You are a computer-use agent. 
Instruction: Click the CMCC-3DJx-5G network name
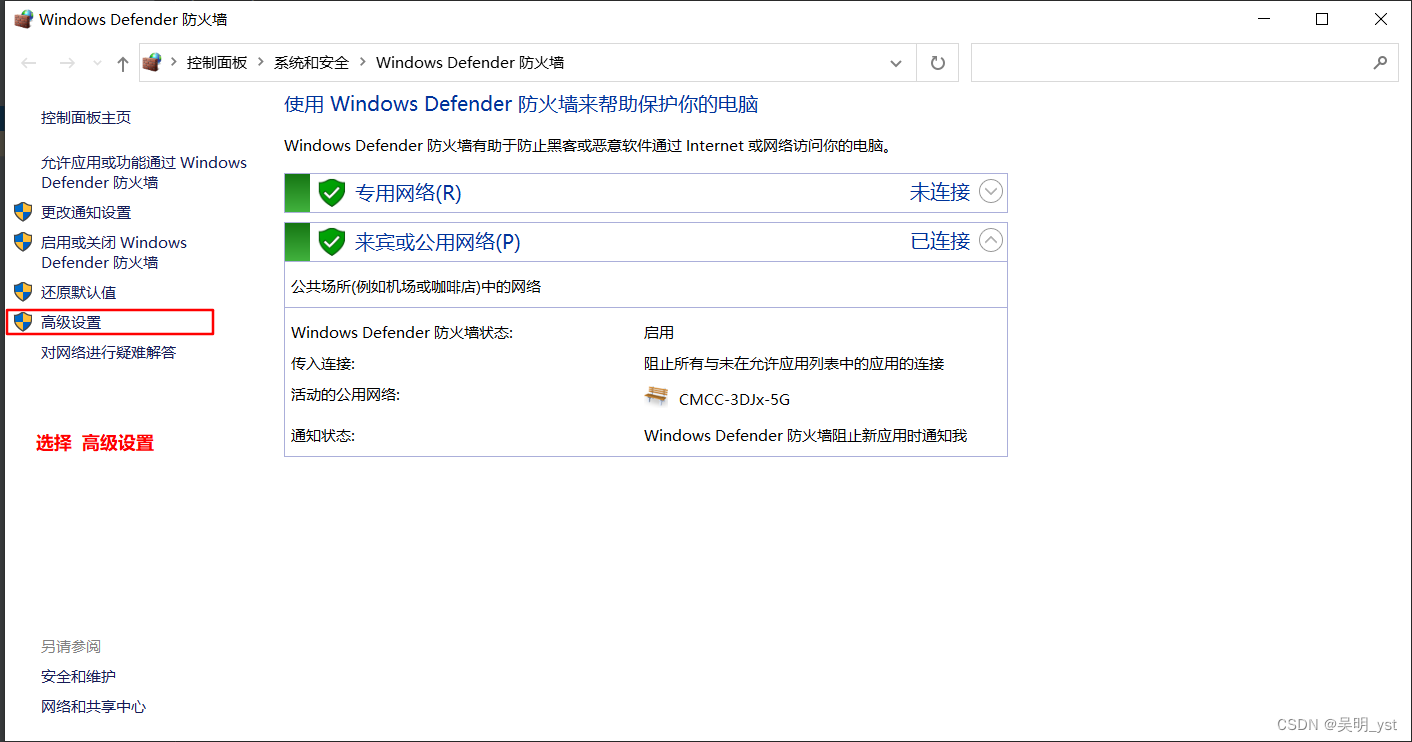(734, 400)
